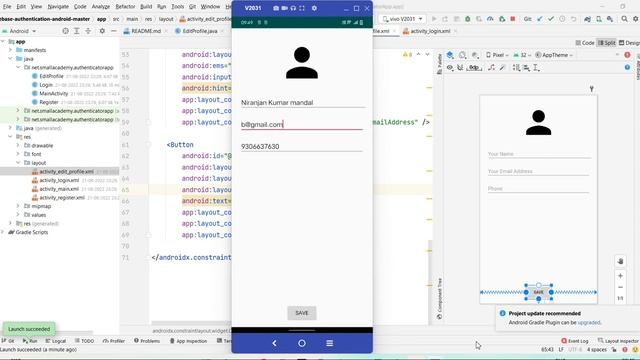Click the design surface layers icon
This screenshot has width=640, height=360.
click(x=450, y=55)
